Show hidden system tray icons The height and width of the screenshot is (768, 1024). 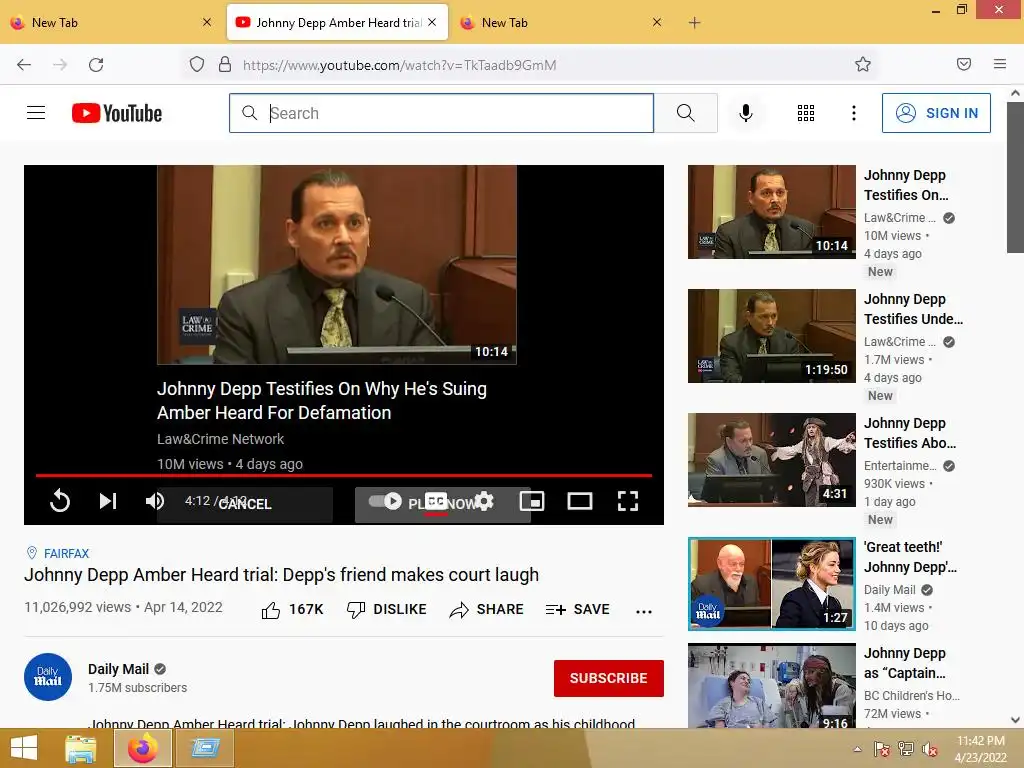[857, 749]
